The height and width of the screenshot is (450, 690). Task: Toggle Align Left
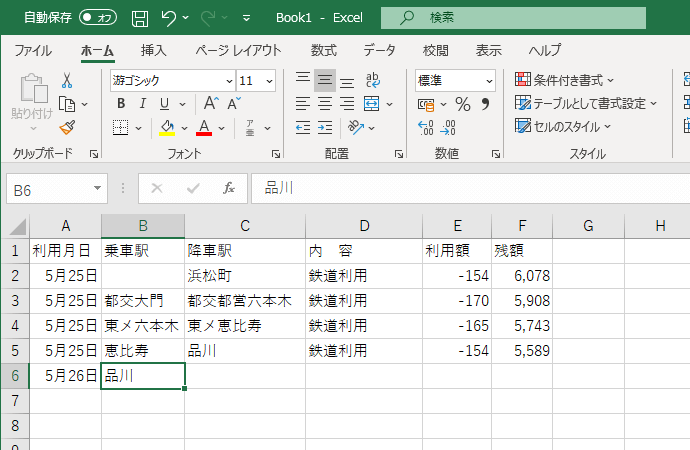point(303,104)
